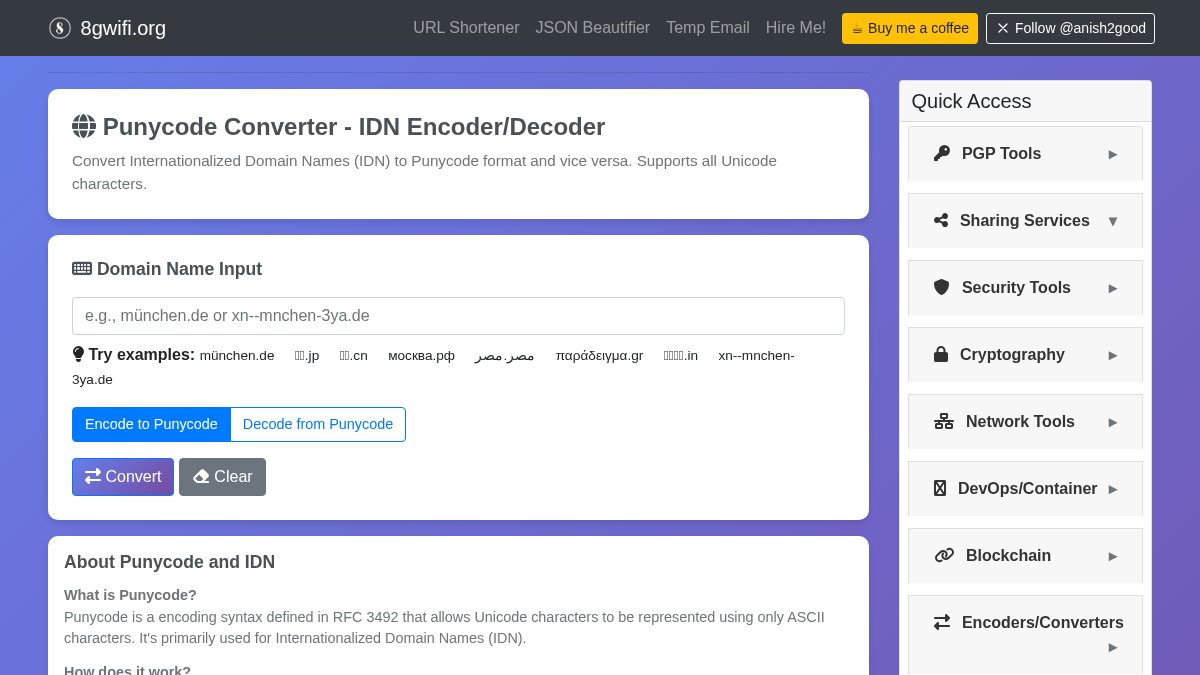The height and width of the screenshot is (675, 1200).
Task: Expand the Security Tools arrow
Action: (x=1113, y=288)
